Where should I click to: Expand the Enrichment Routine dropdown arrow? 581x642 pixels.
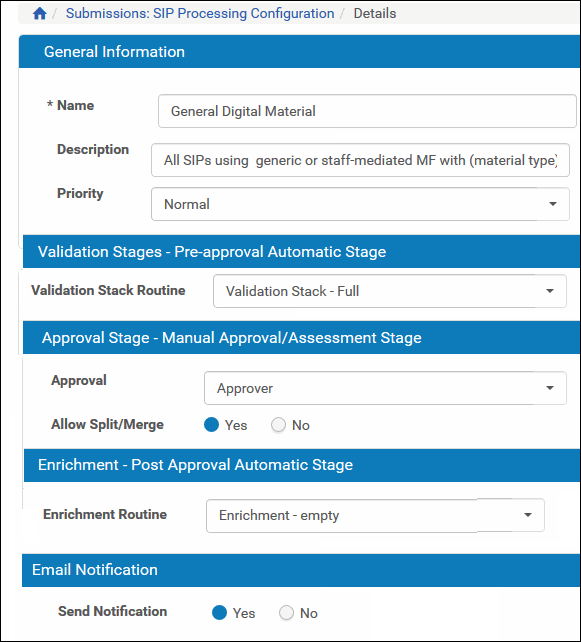[528, 515]
